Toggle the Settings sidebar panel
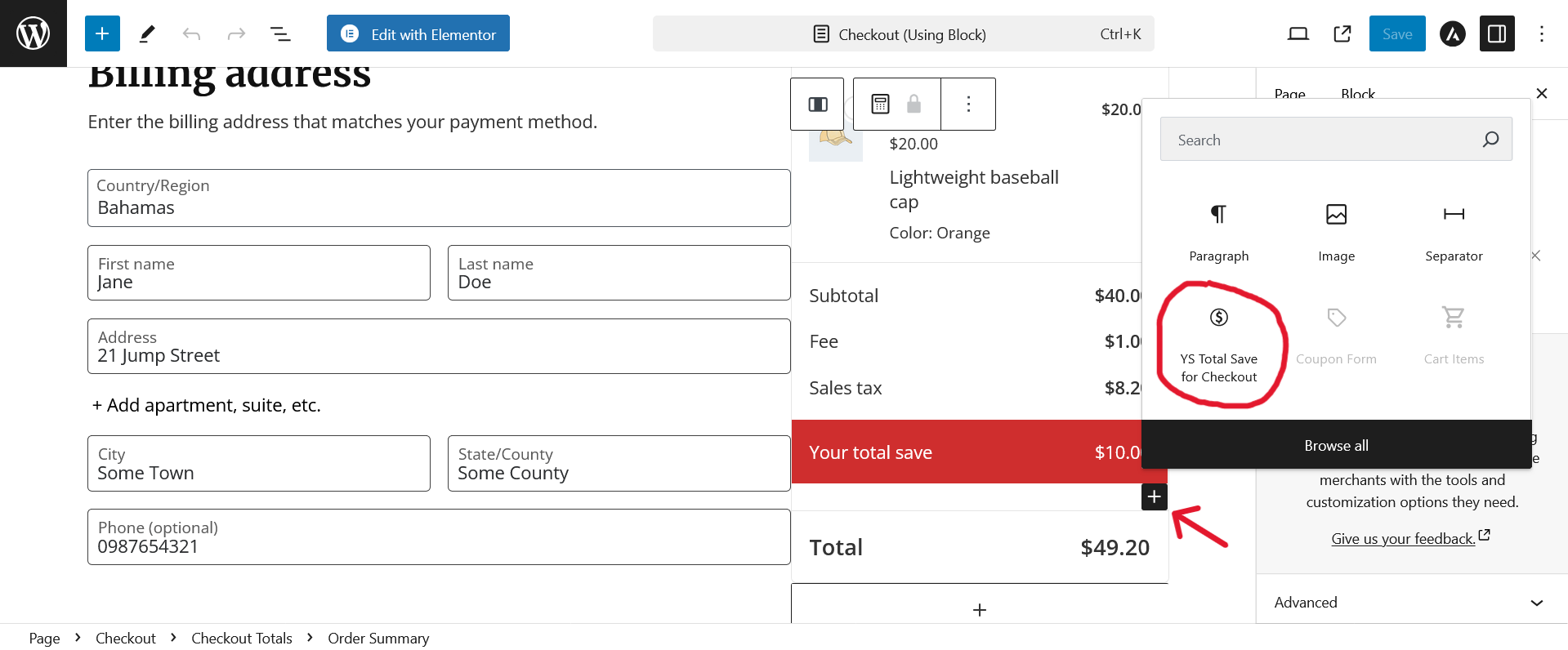 pyautogui.click(x=1497, y=33)
